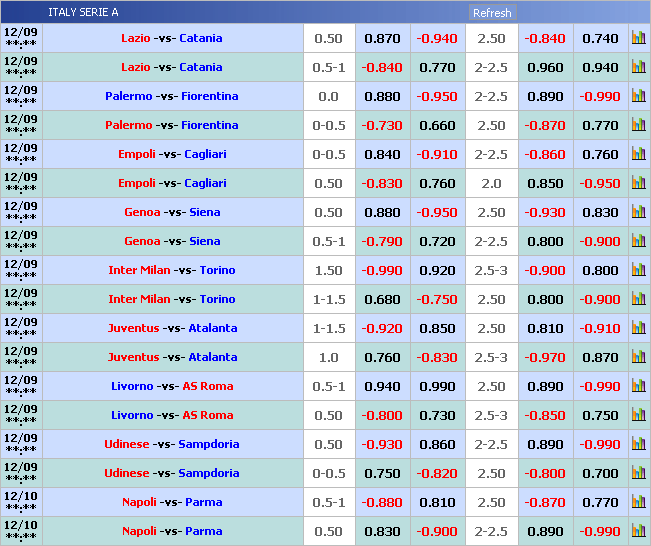Image resolution: width=651 pixels, height=546 pixels.
Task: Open chart icon for Palermo-Fiorentina 0.0 handicap row
Action: pos(638,96)
